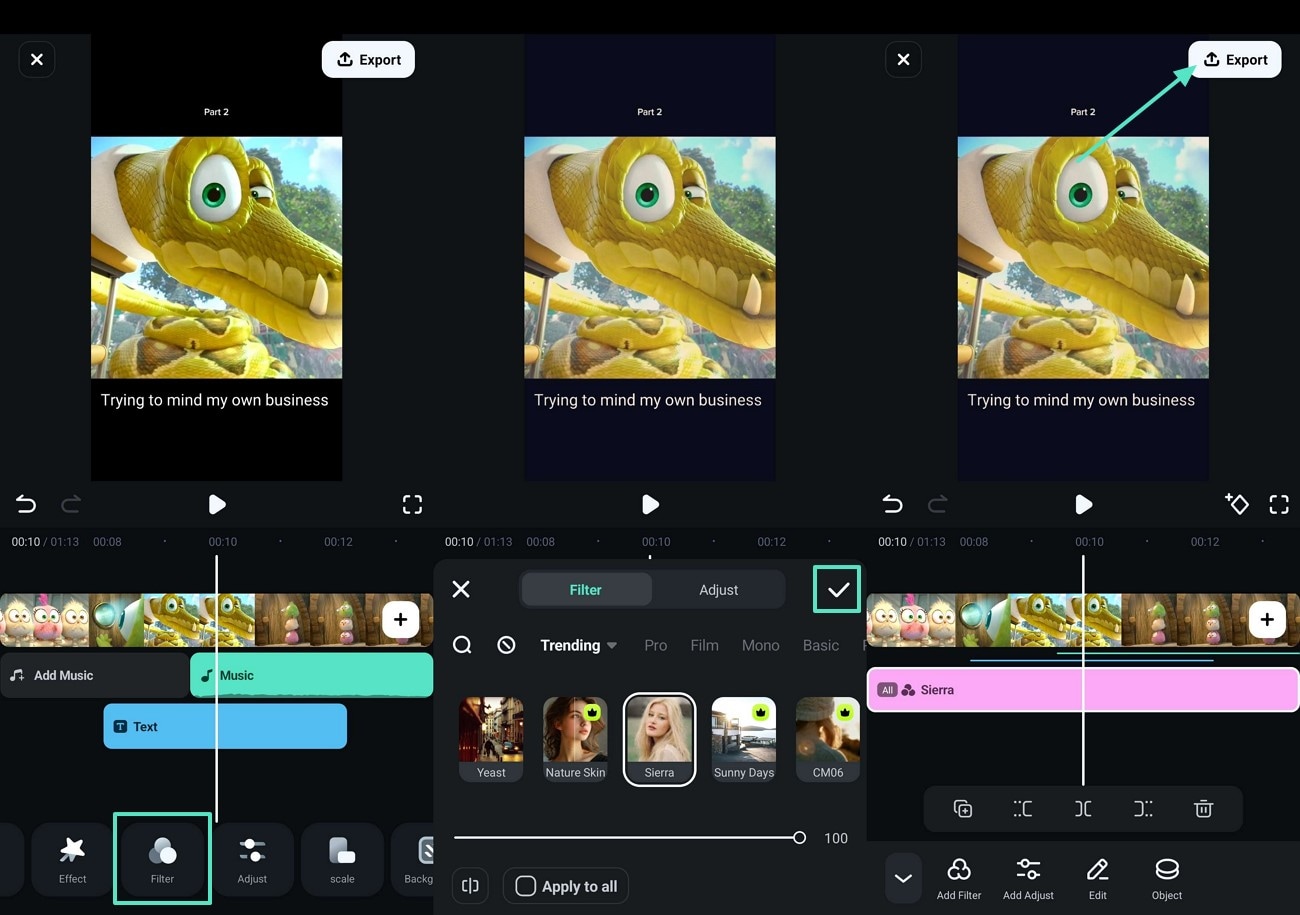This screenshot has height=915, width=1300.
Task: Switch to the Adjust tab in the filter panel
Action: point(718,590)
